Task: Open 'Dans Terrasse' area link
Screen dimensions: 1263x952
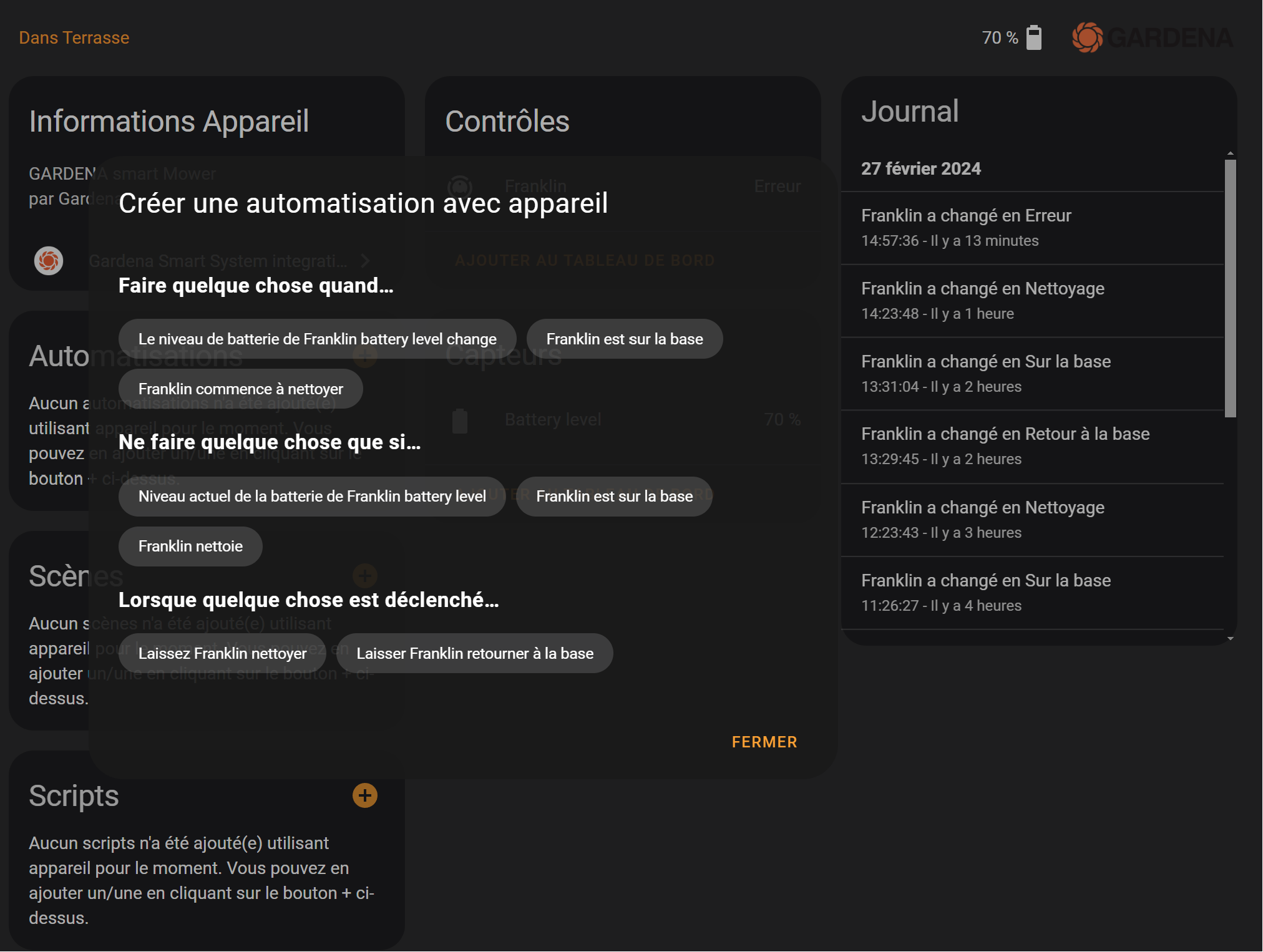Action: coord(74,37)
